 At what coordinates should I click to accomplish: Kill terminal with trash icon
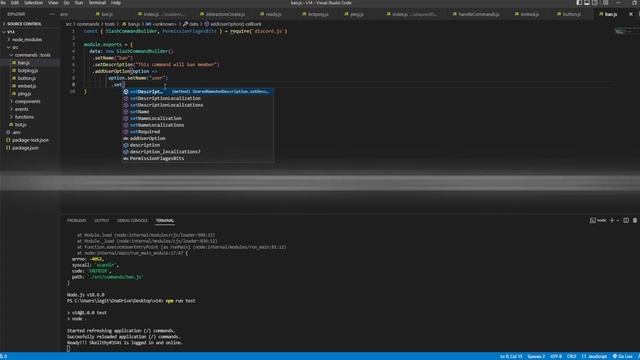tap(635, 220)
